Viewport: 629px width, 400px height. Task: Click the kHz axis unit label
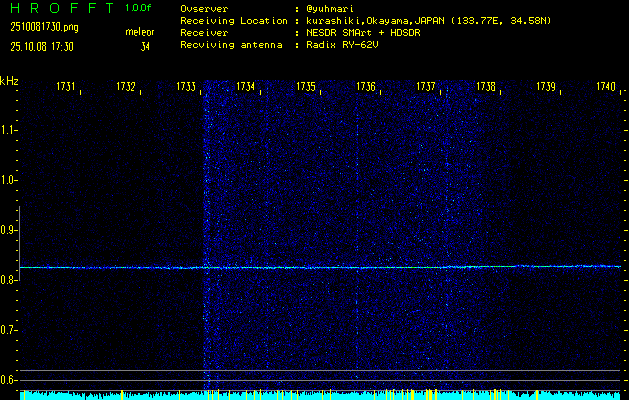(9, 81)
